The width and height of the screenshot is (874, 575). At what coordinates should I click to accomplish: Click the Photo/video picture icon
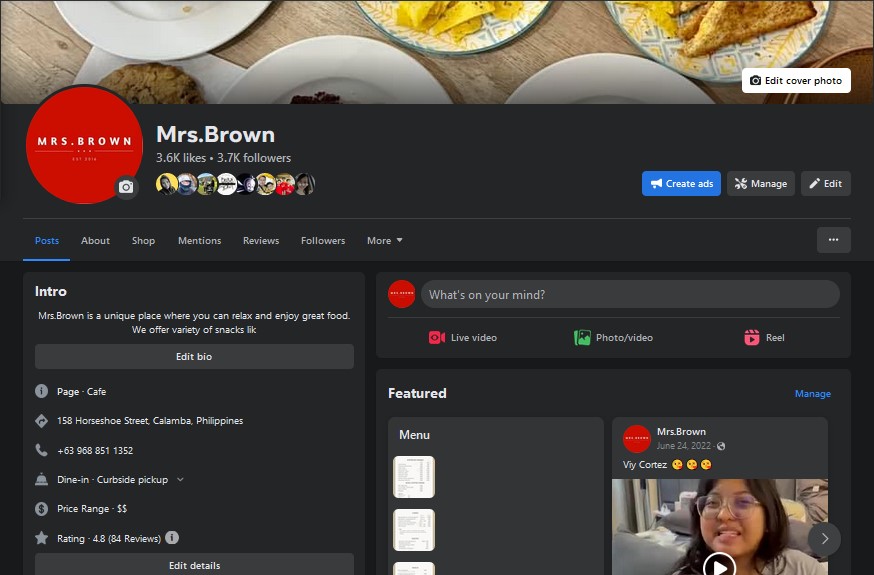(582, 338)
